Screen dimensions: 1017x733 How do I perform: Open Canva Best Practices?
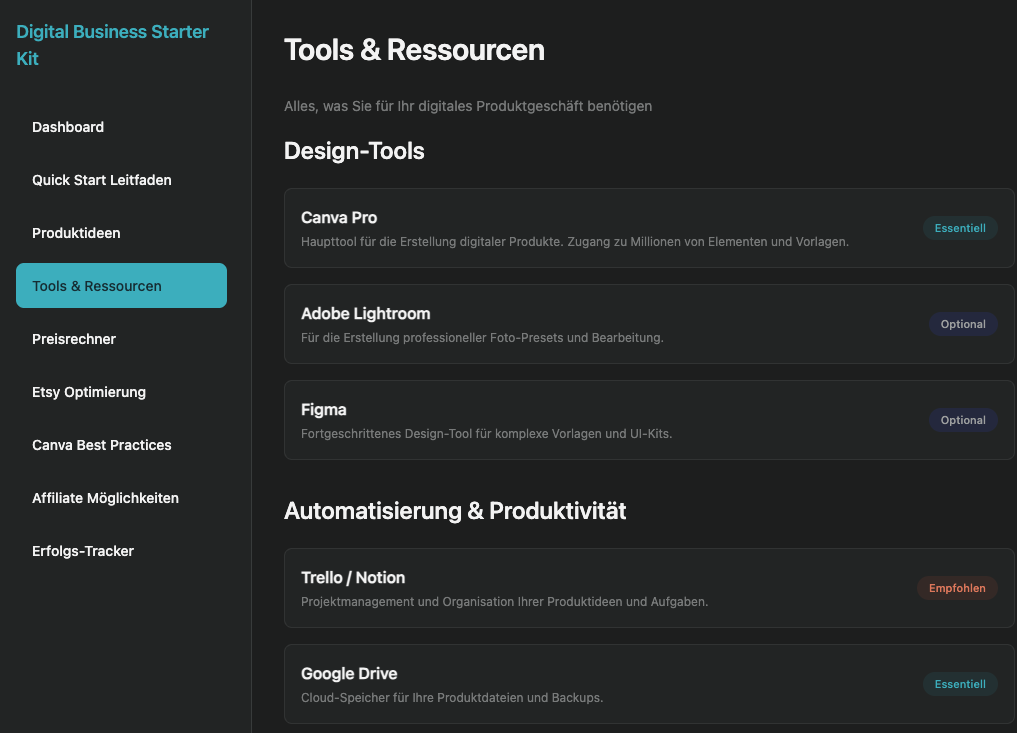102,445
